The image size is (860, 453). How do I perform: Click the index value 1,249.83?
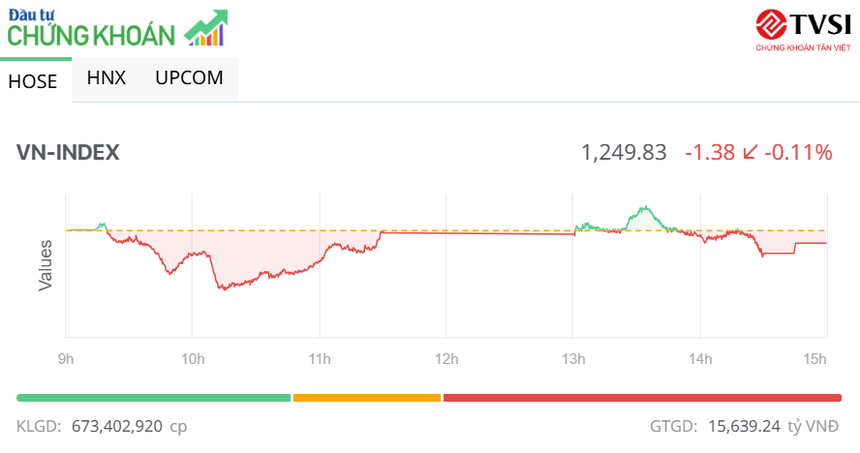(624, 153)
